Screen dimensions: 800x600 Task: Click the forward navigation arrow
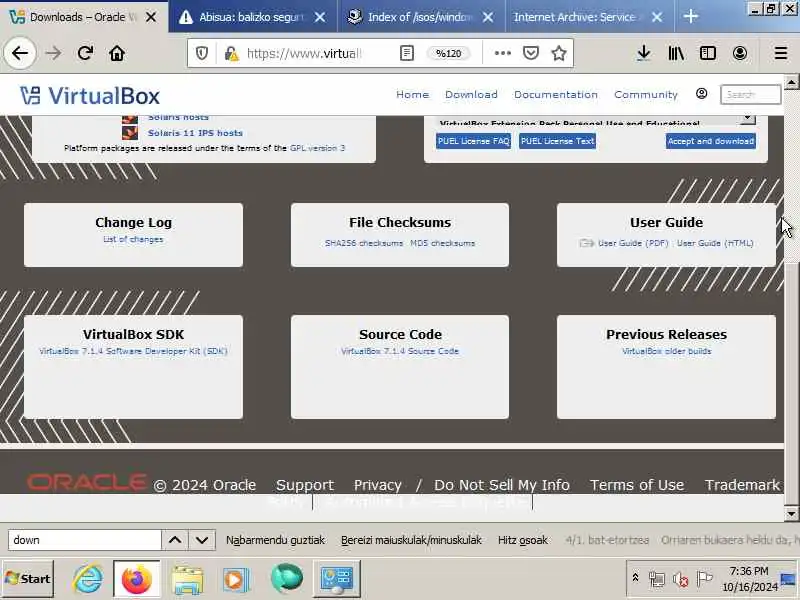click(53, 53)
